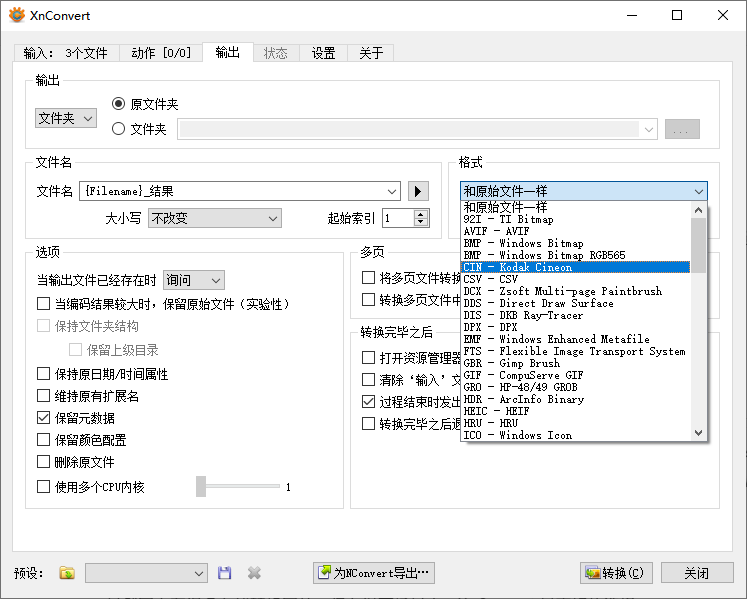747x599 pixels.
Task: Open the preset folder icon
Action: (67, 573)
